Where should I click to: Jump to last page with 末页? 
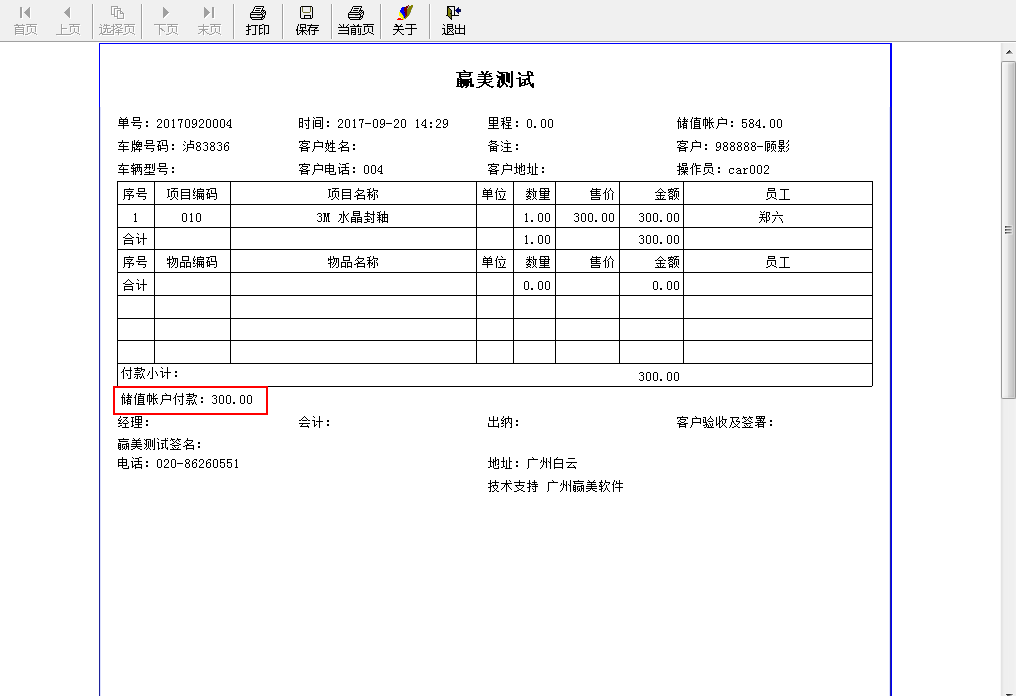pyautogui.click(x=209, y=20)
